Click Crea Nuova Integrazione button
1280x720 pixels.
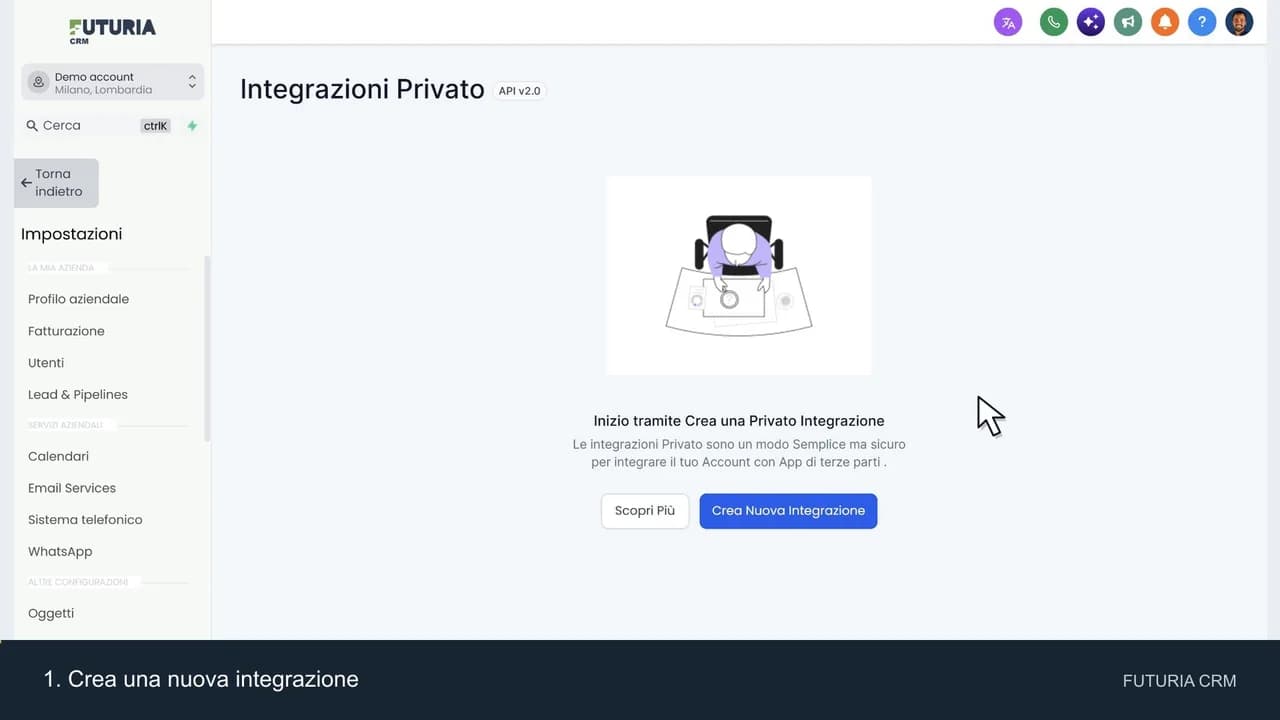[x=788, y=511]
